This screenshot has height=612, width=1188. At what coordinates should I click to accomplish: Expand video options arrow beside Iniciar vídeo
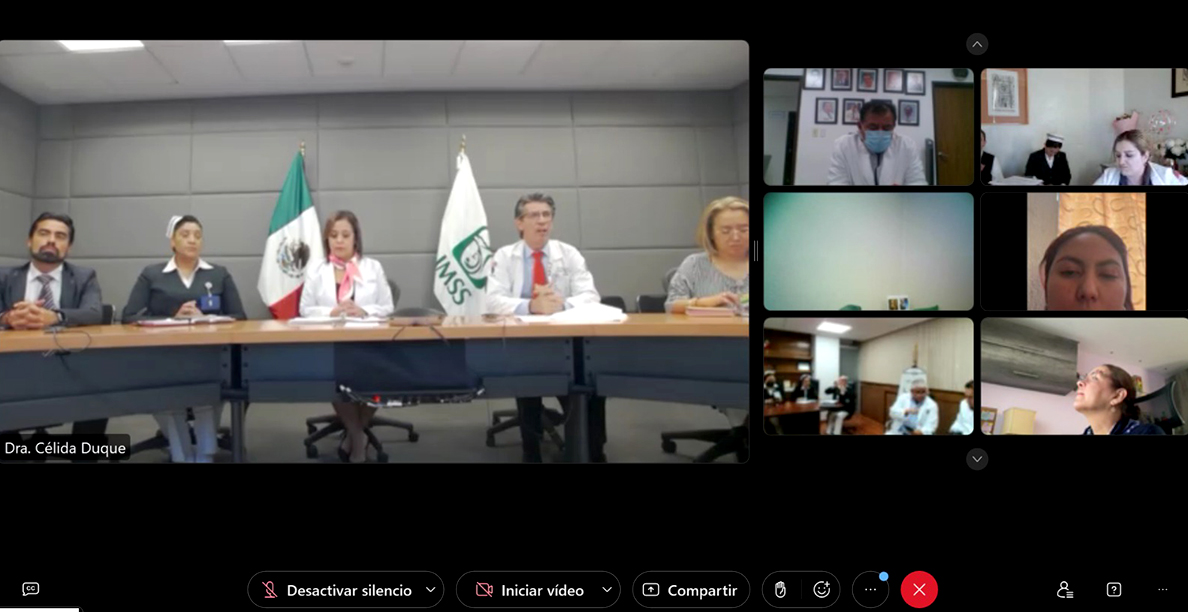click(x=607, y=590)
